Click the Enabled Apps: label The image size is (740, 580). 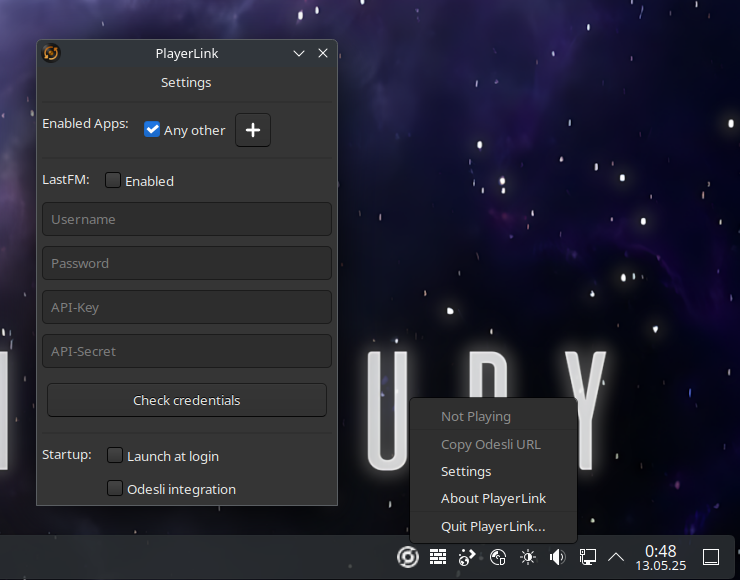pyautogui.click(x=85, y=124)
